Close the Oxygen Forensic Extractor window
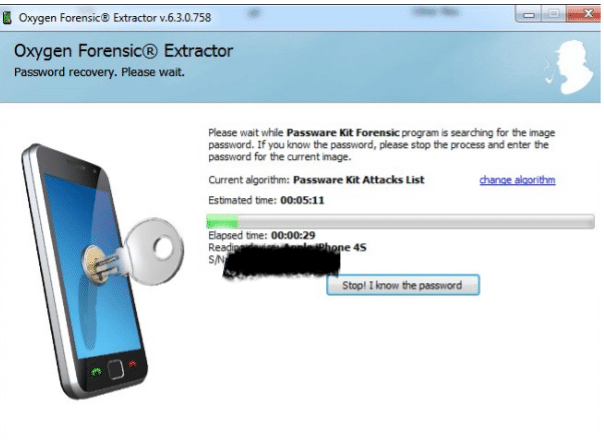The height and width of the screenshot is (448, 604). click(x=584, y=14)
